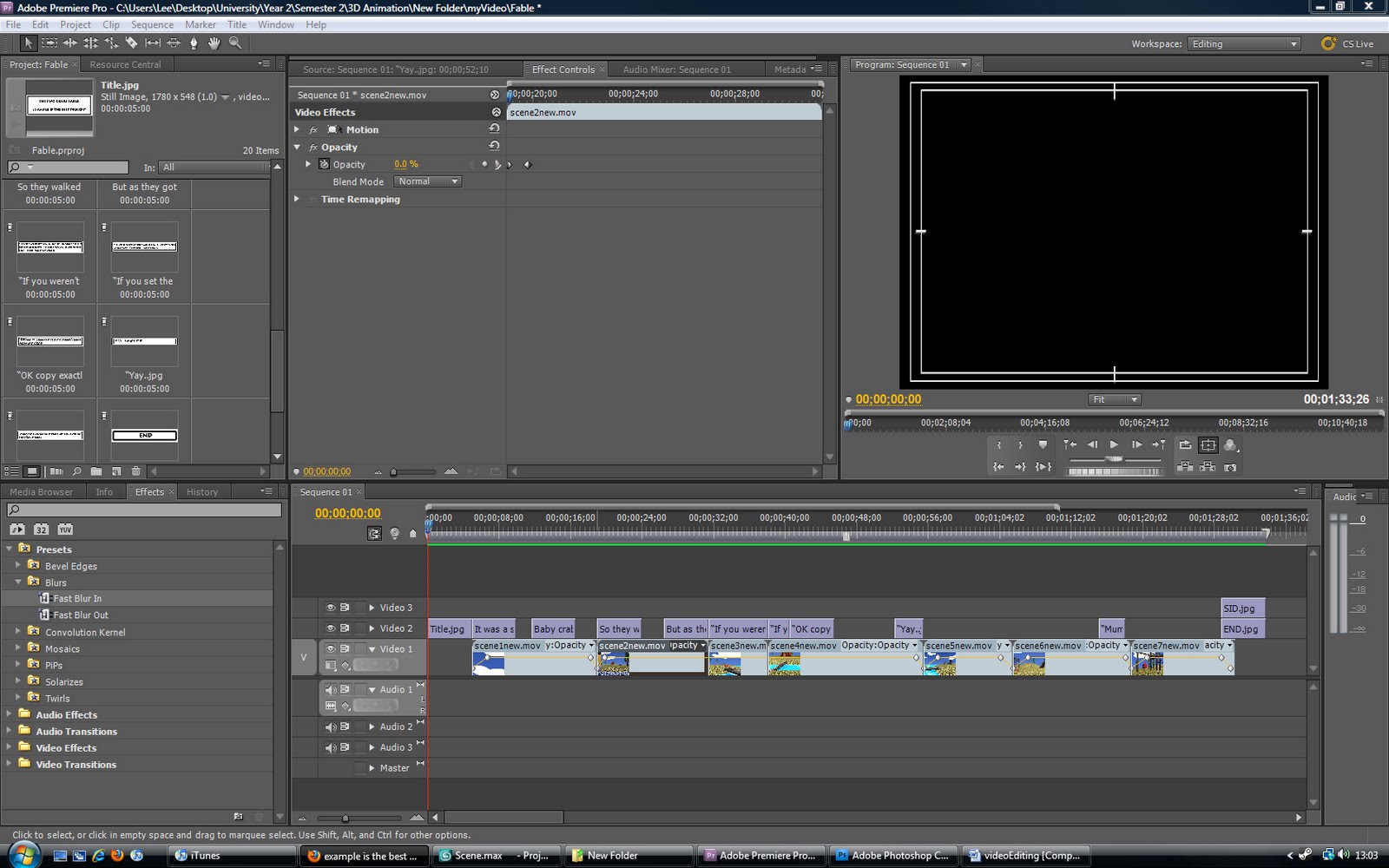Click the Extract button in Program monitor

pos(1208,467)
